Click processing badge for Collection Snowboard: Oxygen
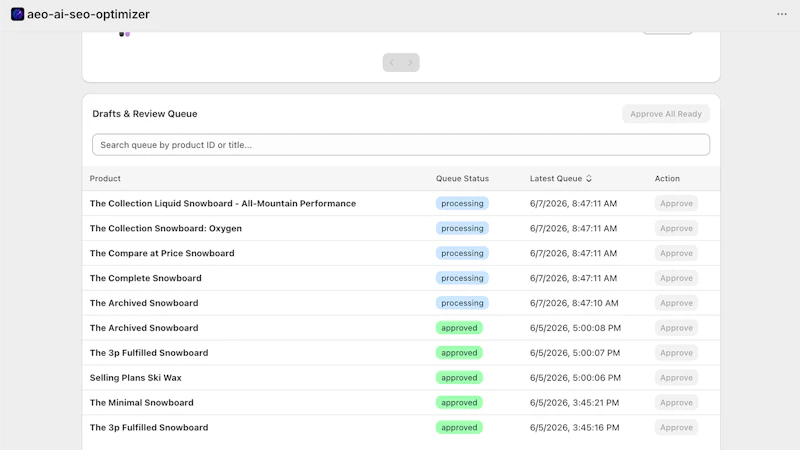The image size is (800, 450). coord(462,229)
